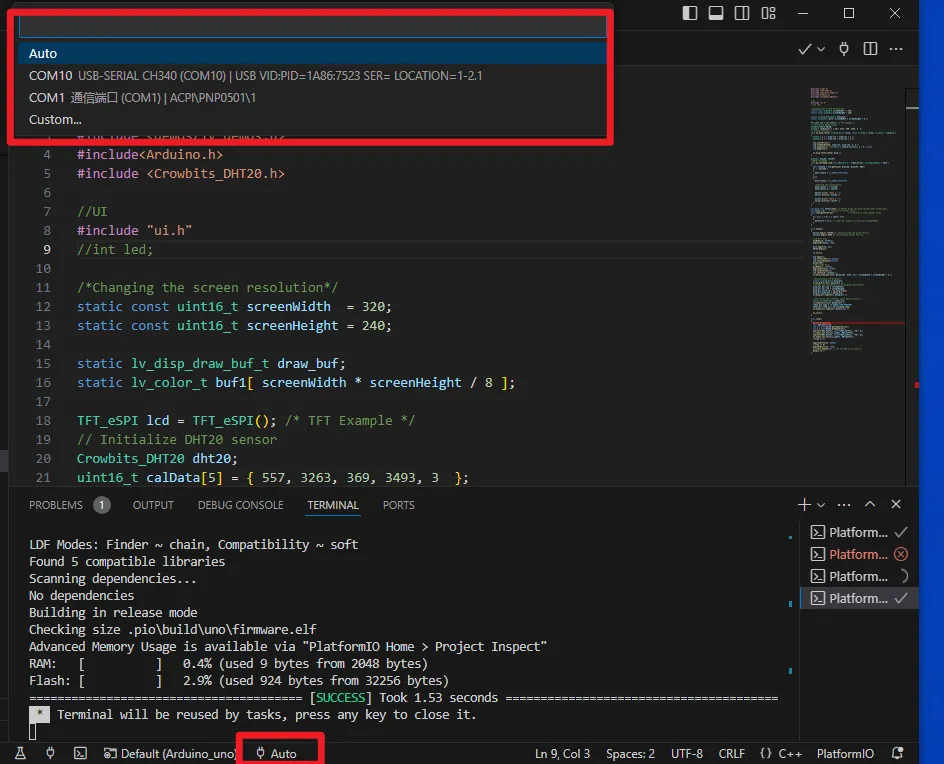Switch to the PROBLEMS tab

56,505
